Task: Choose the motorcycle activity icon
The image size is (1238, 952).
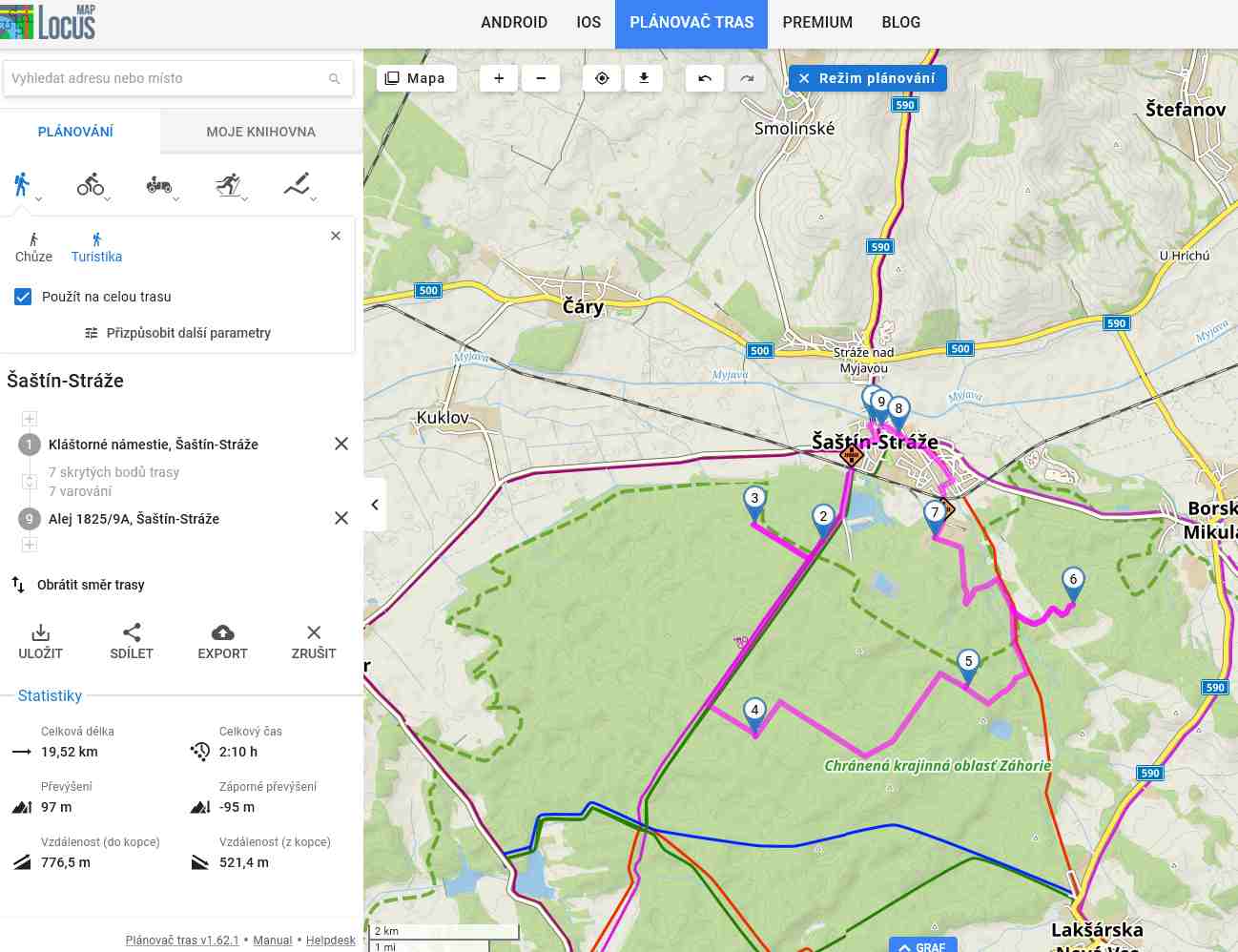Action: [158, 184]
